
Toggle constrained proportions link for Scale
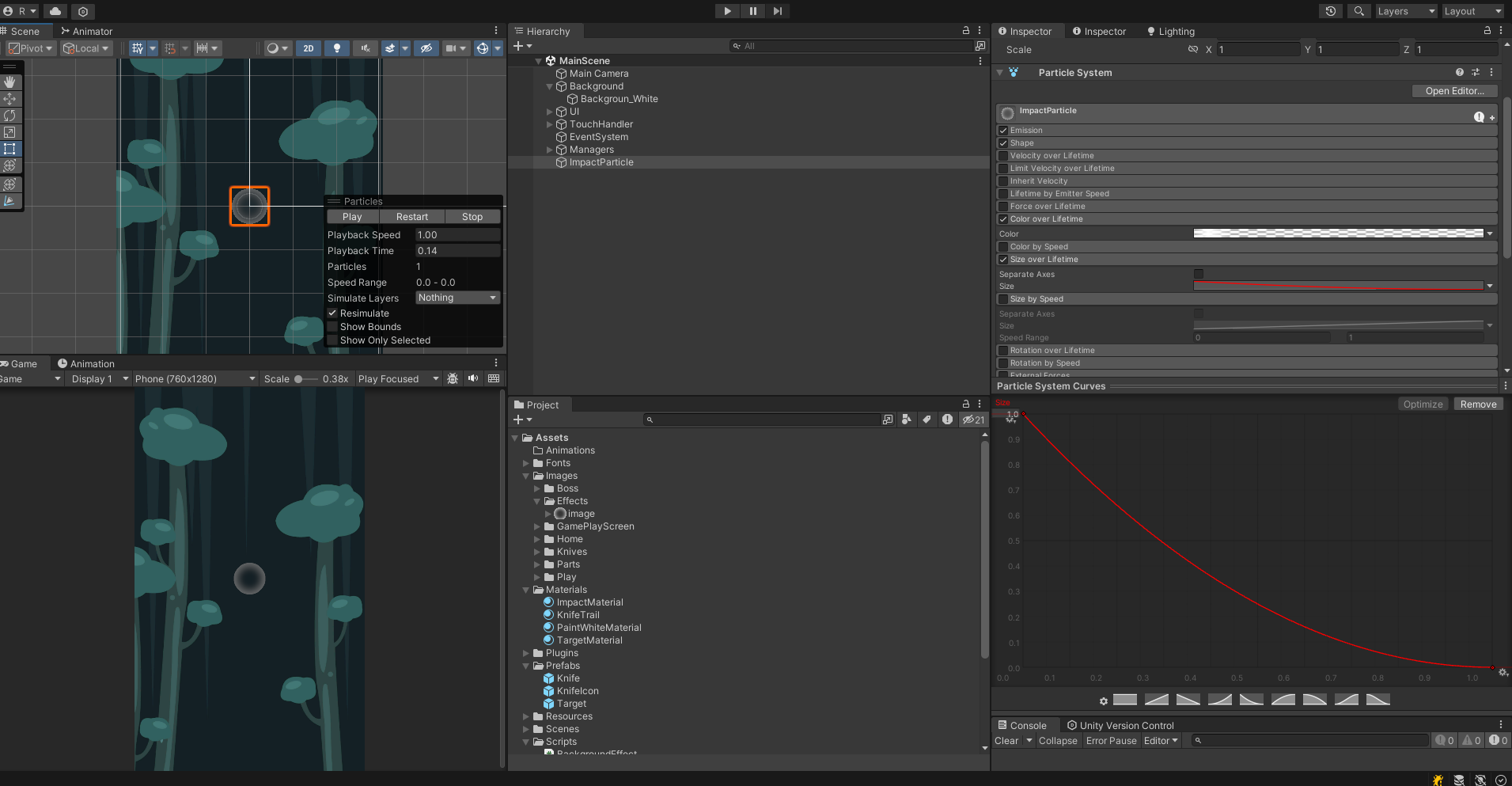pos(1193,49)
